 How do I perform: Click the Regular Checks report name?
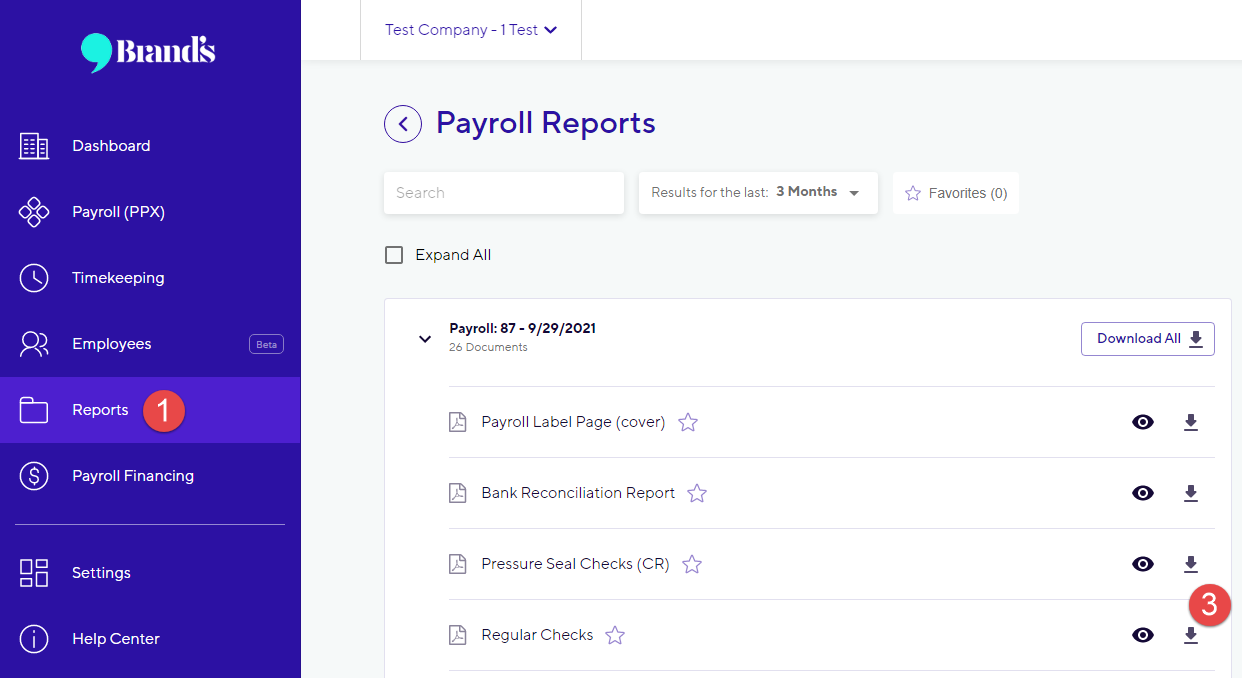click(537, 635)
